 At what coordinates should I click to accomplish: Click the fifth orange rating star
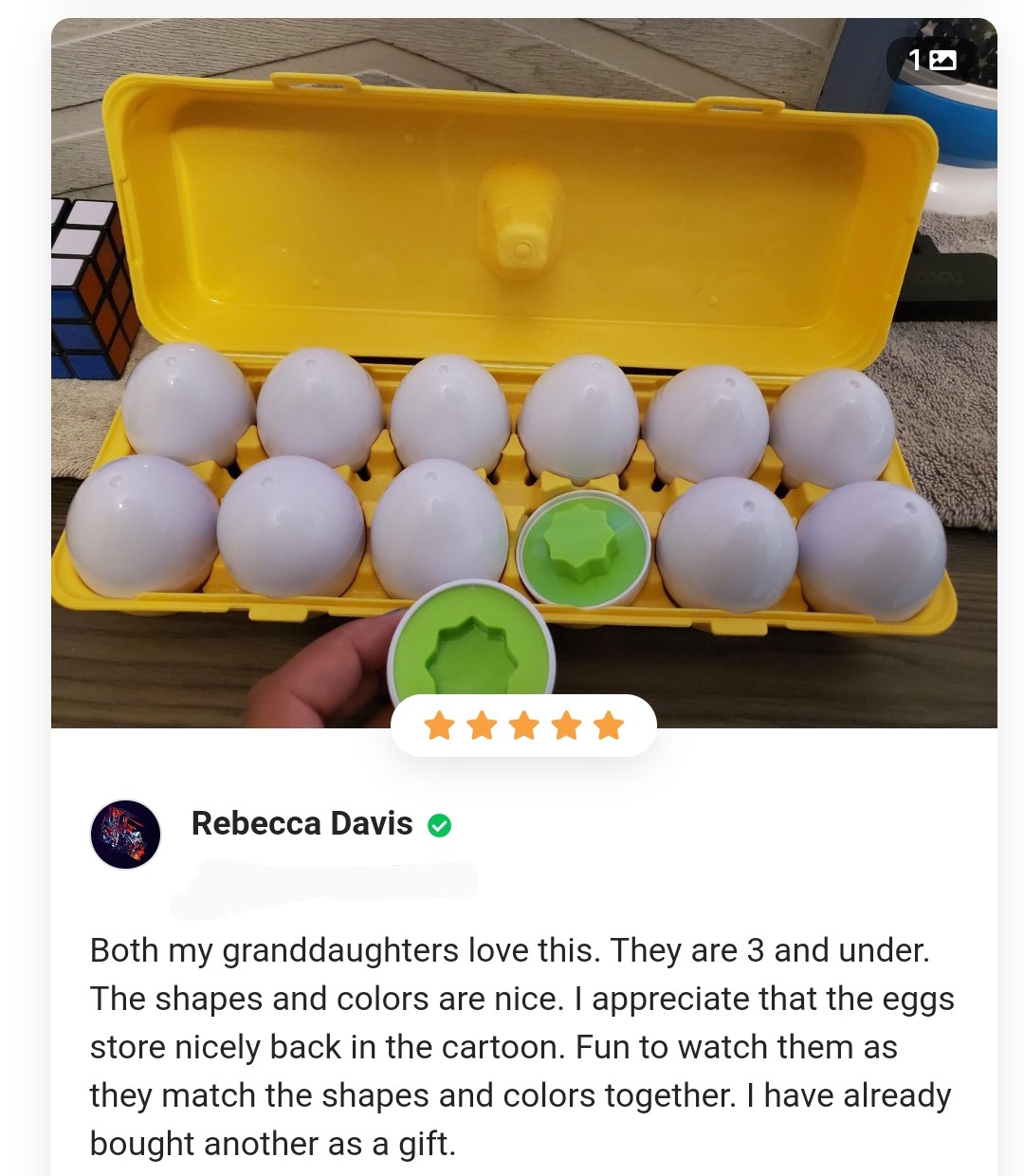point(609,726)
